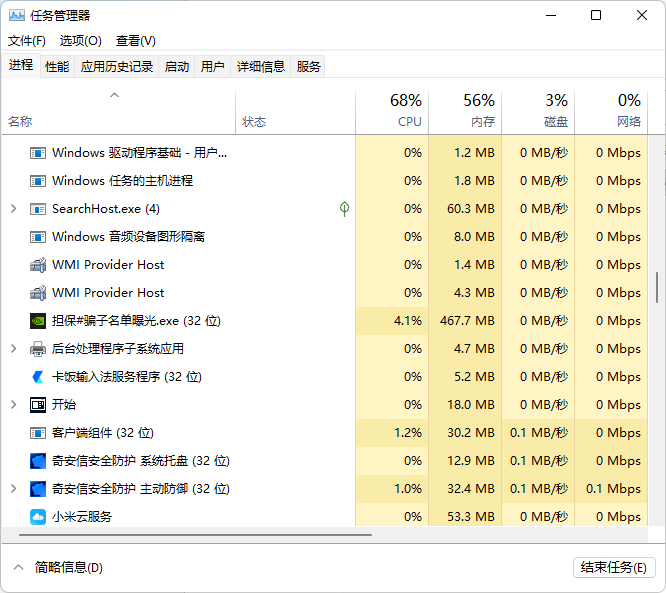Expand 奇安信安全防护 主动防御 process group
Image resolution: width=666 pixels, height=593 pixels.
(x=14, y=489)
